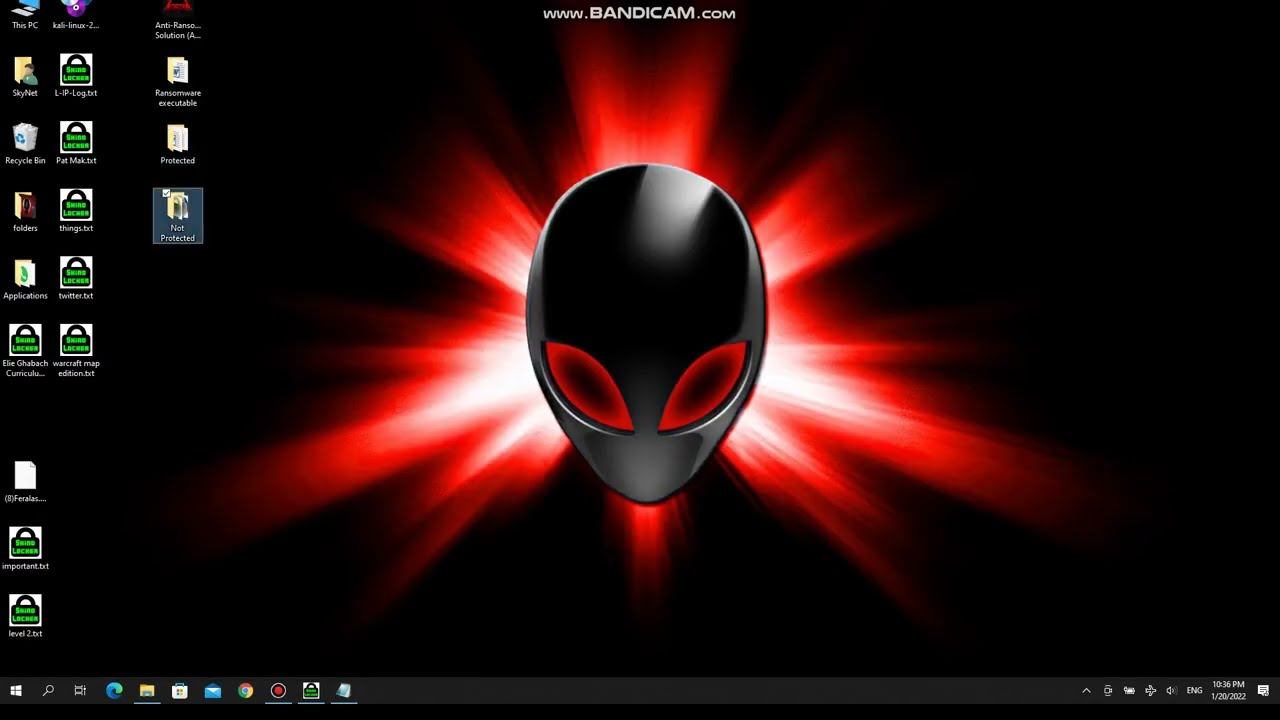Open the Windows Start menu
1280x720 pixels.
pos(16,690)
